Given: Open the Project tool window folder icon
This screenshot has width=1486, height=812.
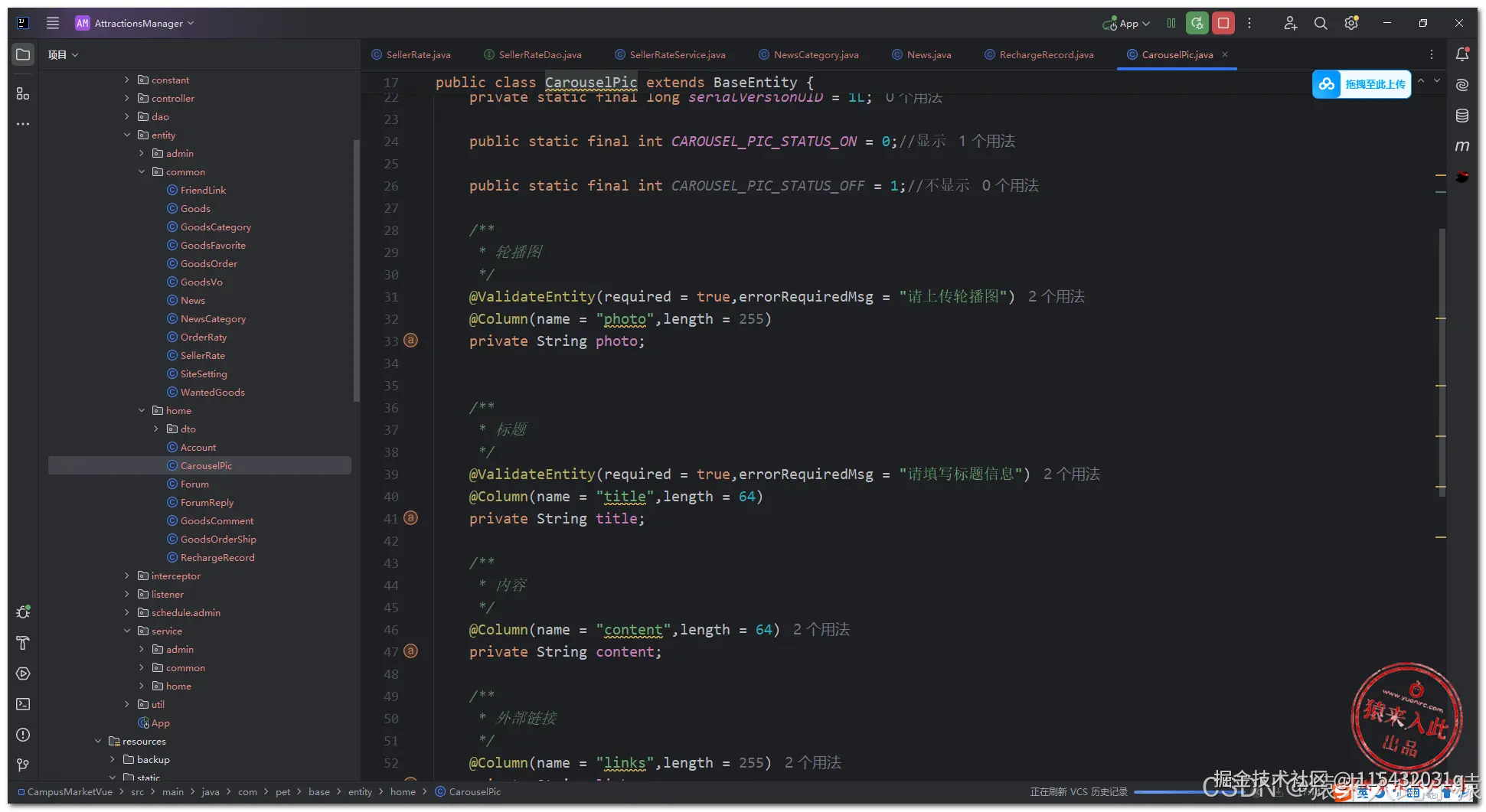Looking at the screenshot, I should tap(23, 54).
